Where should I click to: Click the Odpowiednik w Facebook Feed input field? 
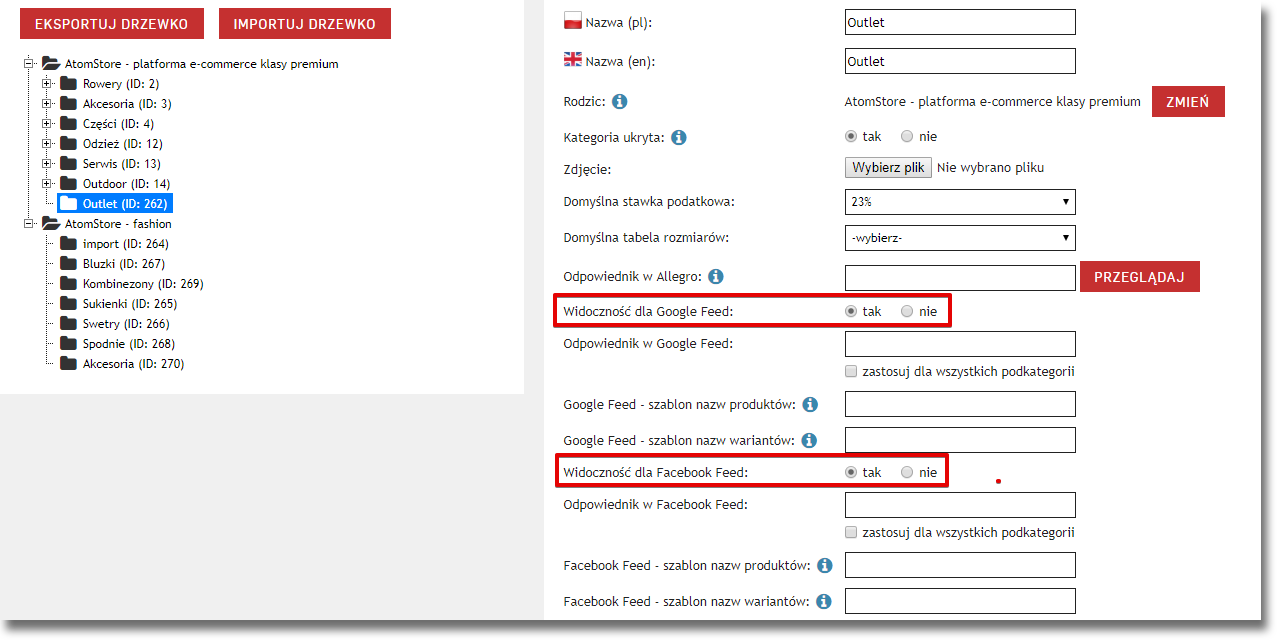960,505
